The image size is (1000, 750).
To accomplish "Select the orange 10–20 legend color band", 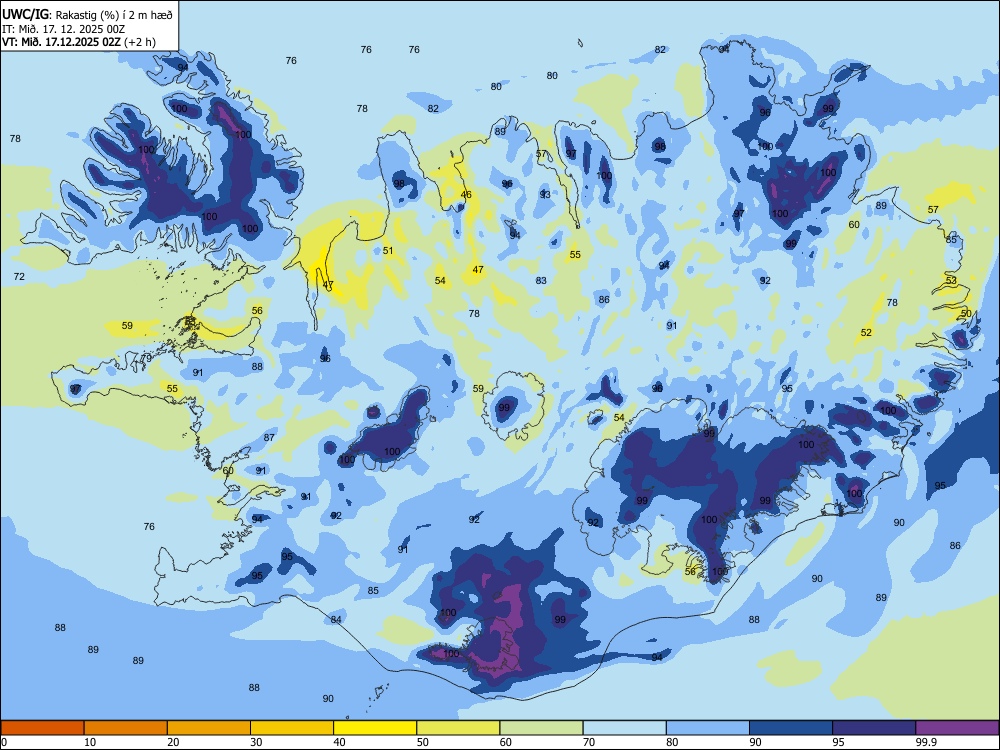I will [x=126, y=728].
